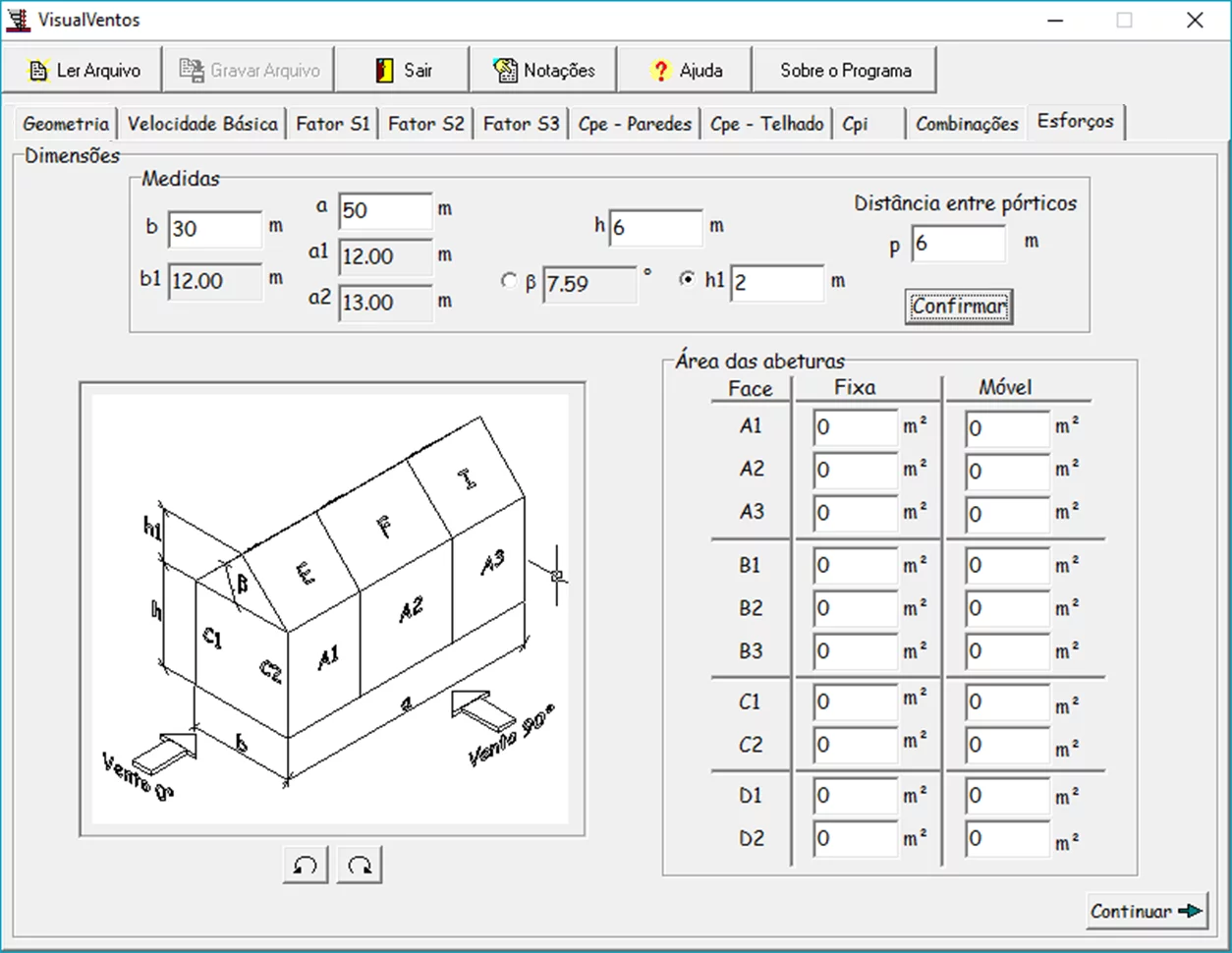Click the Fixa column header

[855, 387]
